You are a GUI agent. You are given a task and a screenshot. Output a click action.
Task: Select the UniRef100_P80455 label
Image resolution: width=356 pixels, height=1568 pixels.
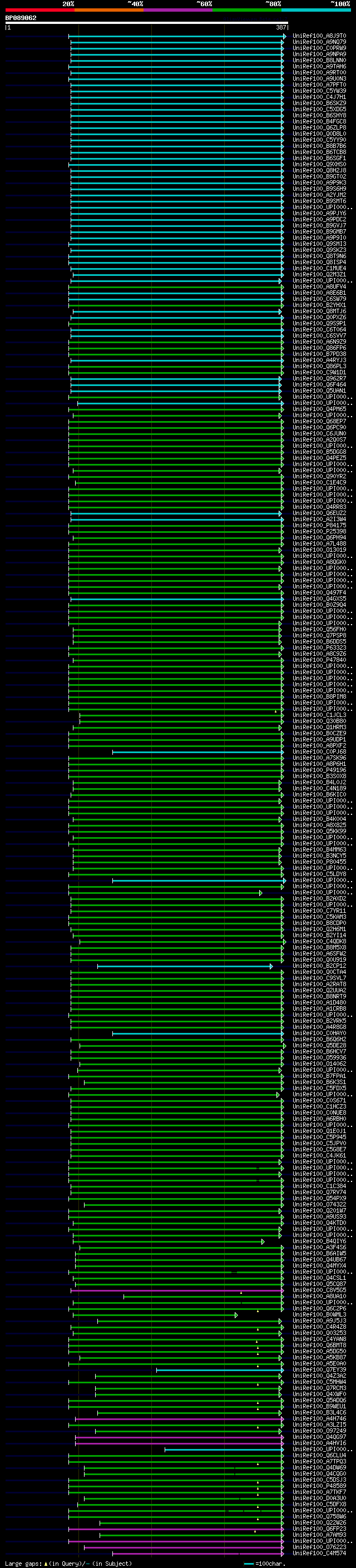point(319,862)
